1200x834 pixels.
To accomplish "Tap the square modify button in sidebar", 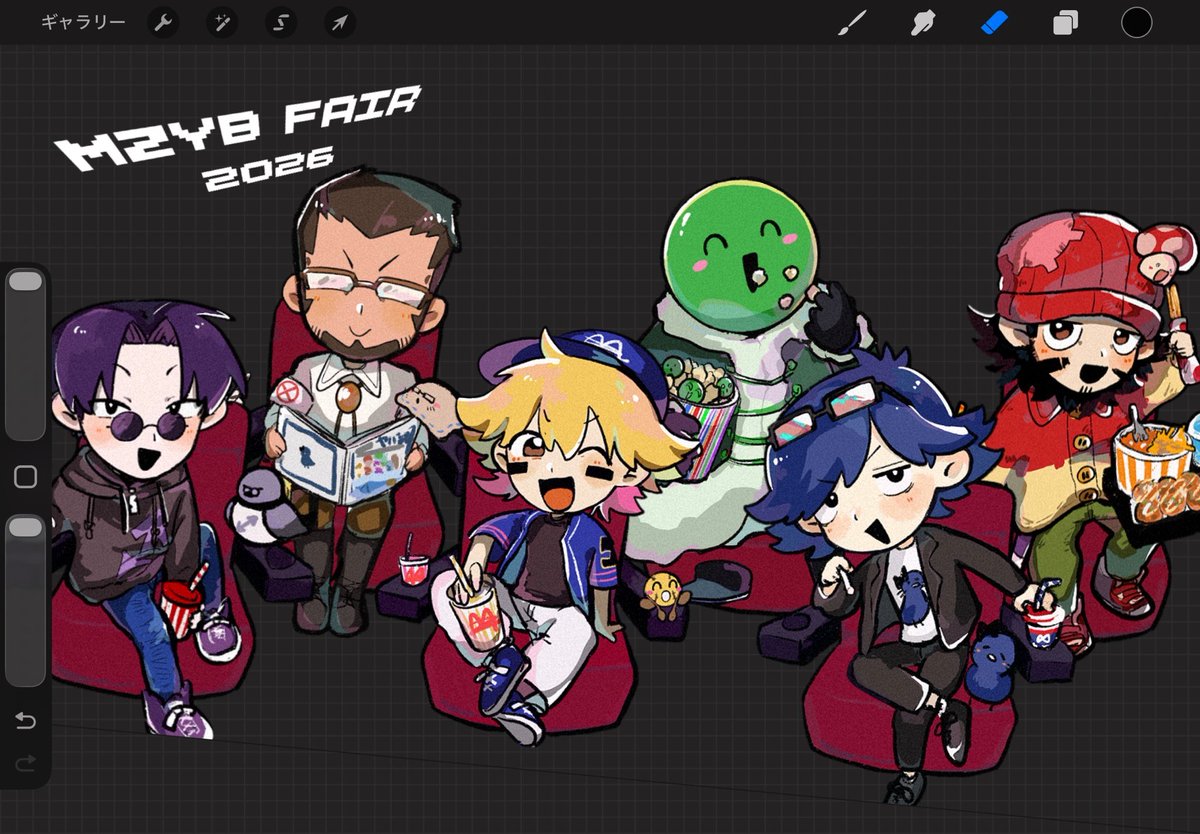I will coord(25,477).
